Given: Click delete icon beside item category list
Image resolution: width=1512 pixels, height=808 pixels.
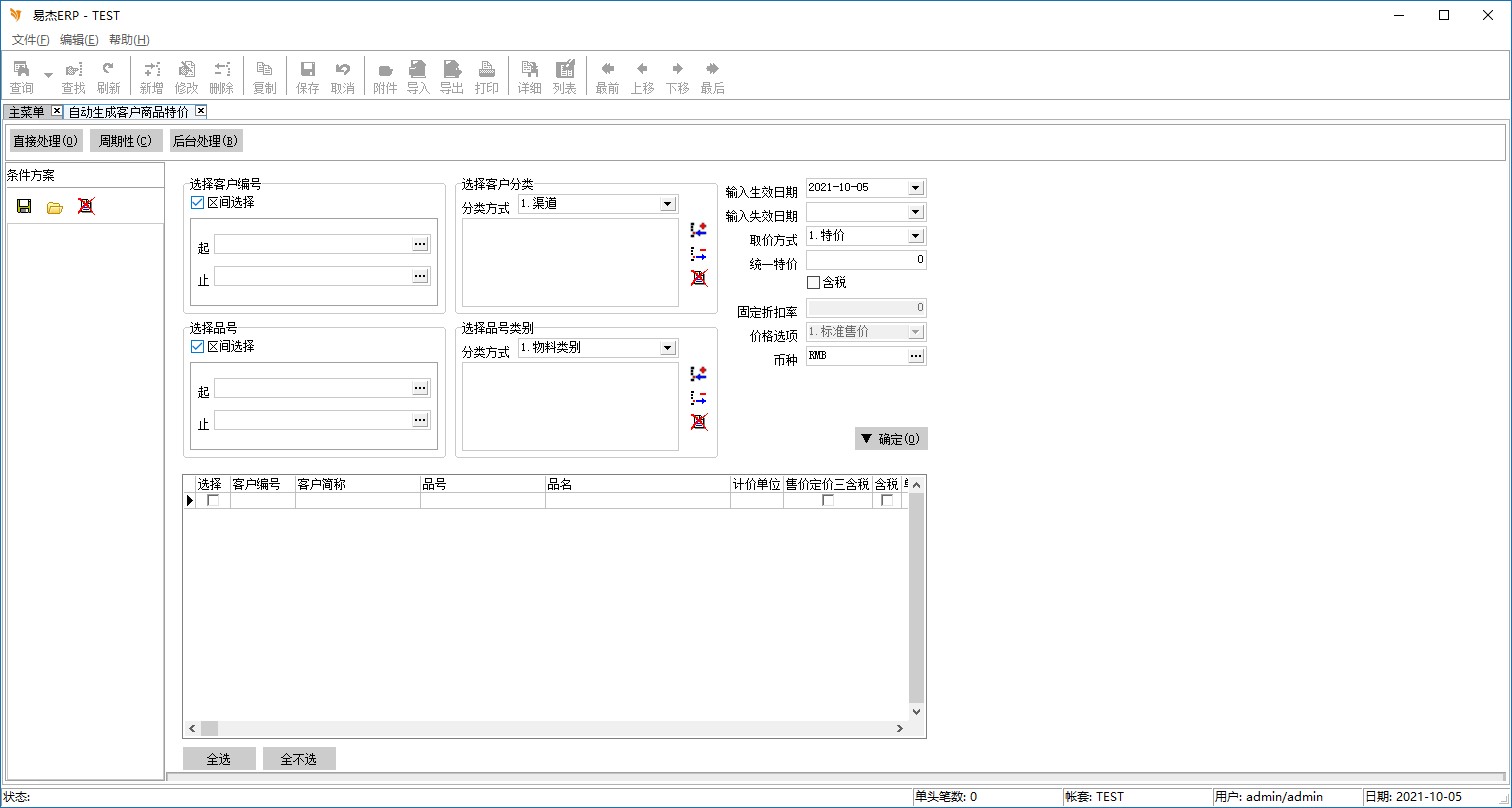Looking at the screenshot, I should pos(699,422).
